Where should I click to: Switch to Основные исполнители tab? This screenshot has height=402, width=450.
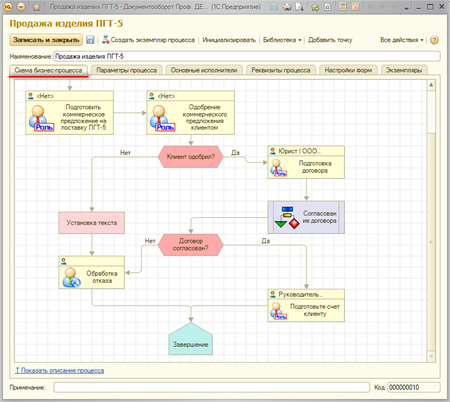click(x=204, y=70)
